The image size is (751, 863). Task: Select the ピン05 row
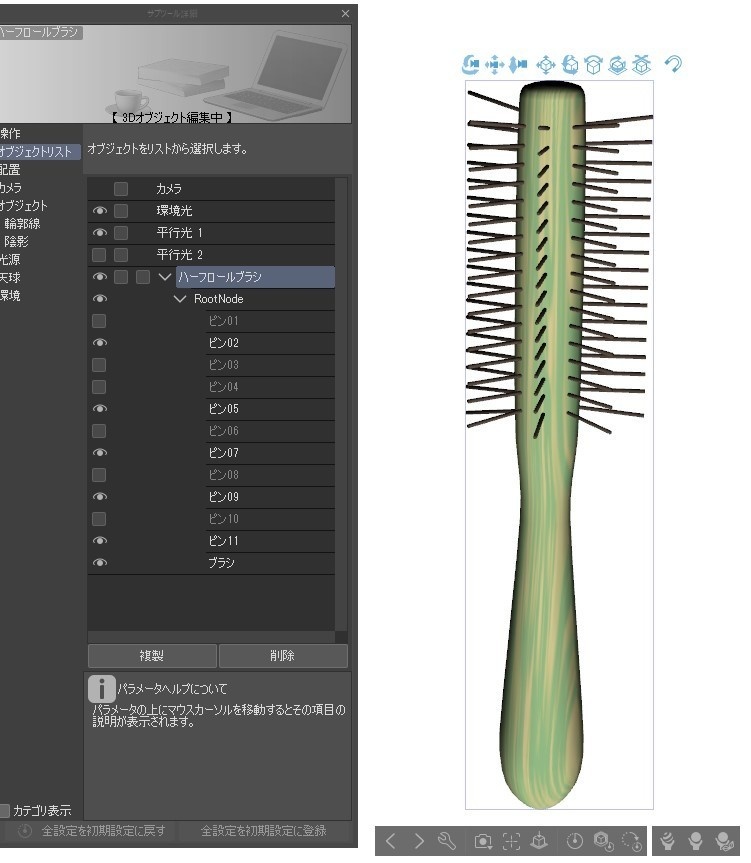pos(270,409)
